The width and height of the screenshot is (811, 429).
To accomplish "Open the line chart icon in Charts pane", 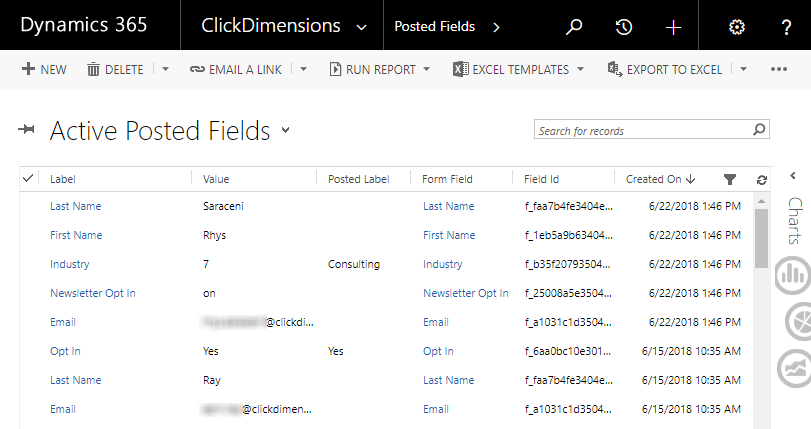I will 794,368.
